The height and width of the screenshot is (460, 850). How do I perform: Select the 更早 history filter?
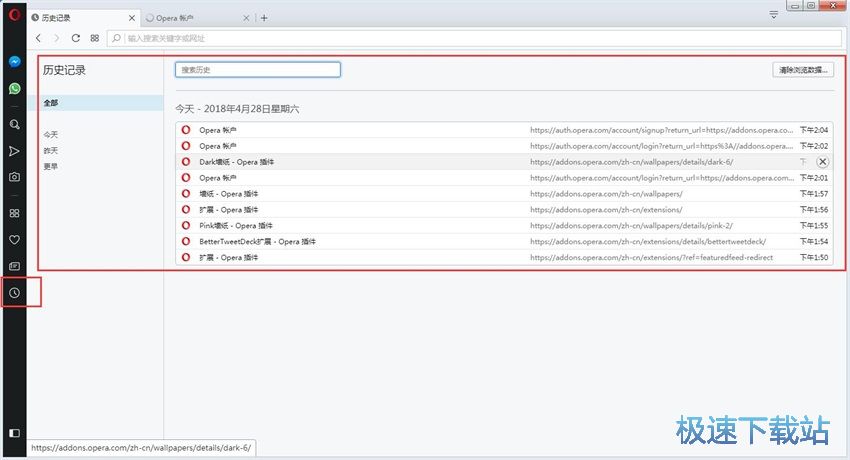click(51, 166)
